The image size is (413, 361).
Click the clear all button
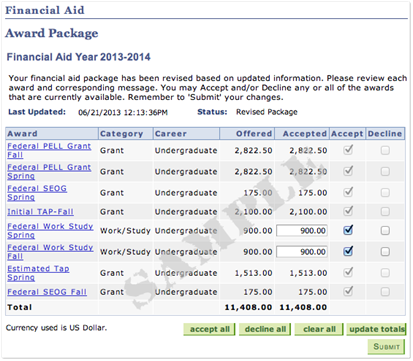click(x=319, y=329)
